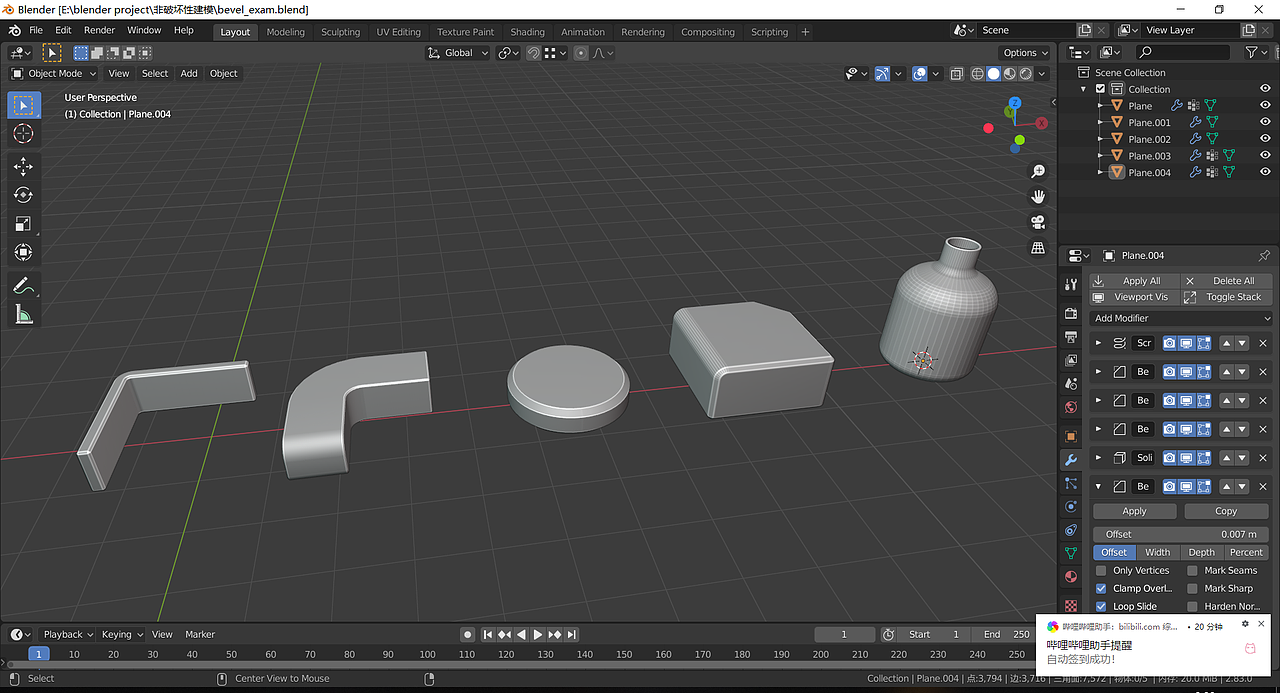
Task: Select the Cursor tool in the viewport toolbar
Action: pos(24,134)
